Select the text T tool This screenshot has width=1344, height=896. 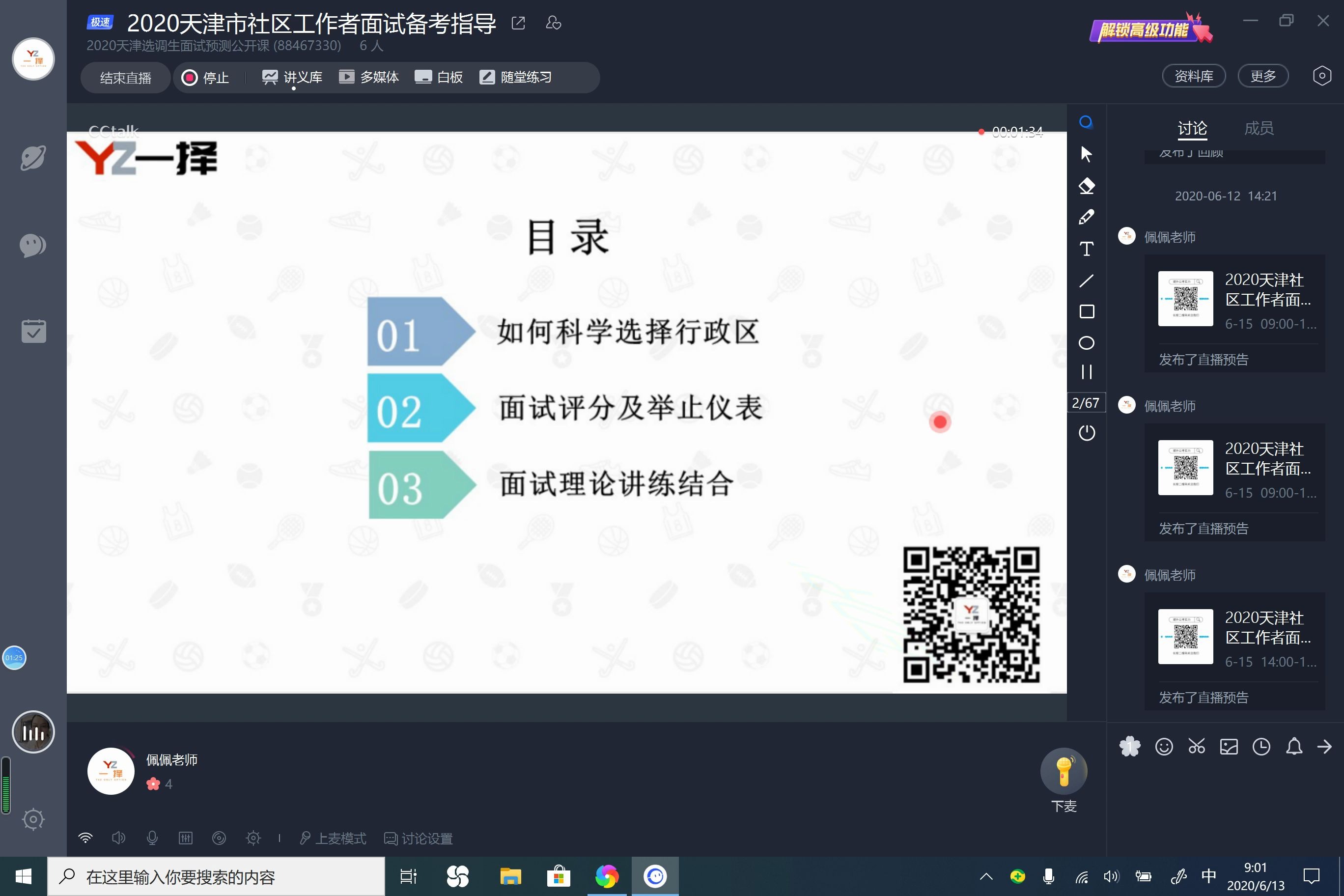click(1086, 249)
